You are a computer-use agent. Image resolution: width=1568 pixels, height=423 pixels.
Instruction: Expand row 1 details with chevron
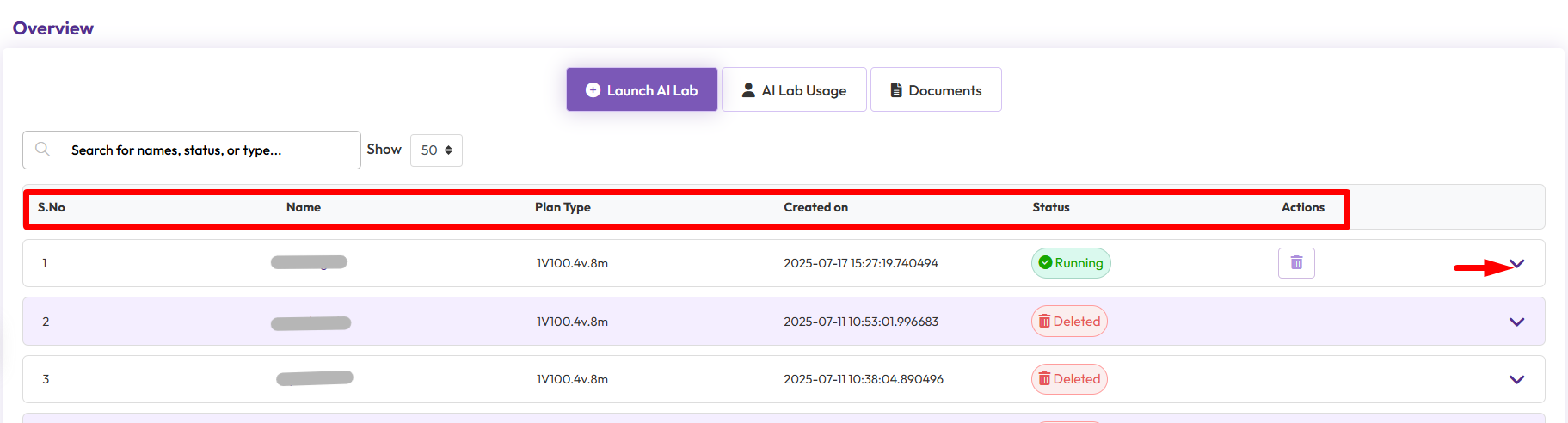pyautogui.click(x=1516, y=264)
